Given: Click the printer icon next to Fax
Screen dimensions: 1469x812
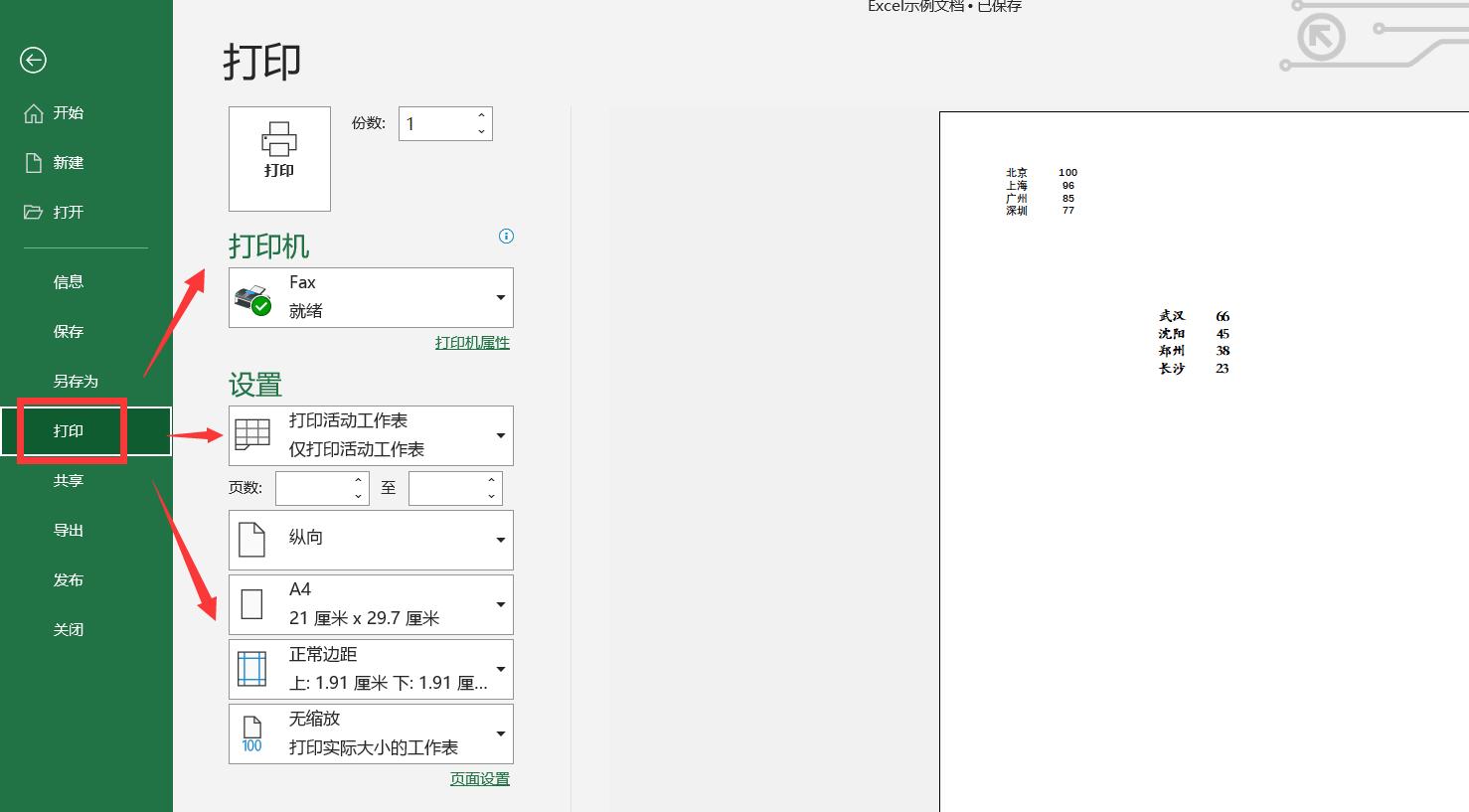Looking at the screenshot, I should [x=256, y=297].
